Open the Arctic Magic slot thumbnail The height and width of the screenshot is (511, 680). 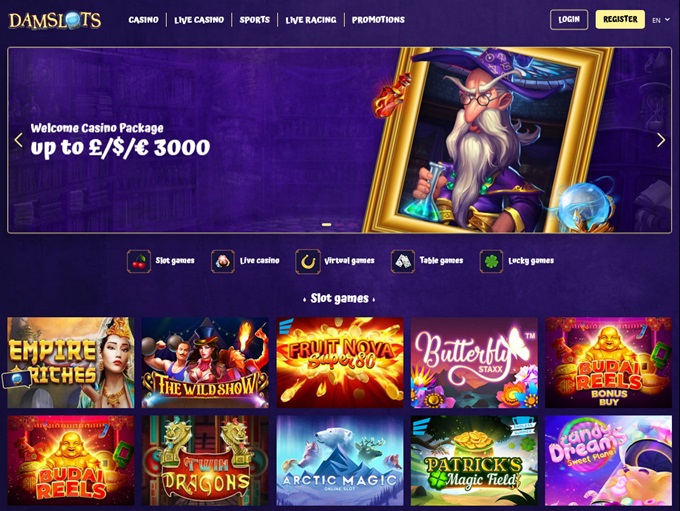coord(340,461)
